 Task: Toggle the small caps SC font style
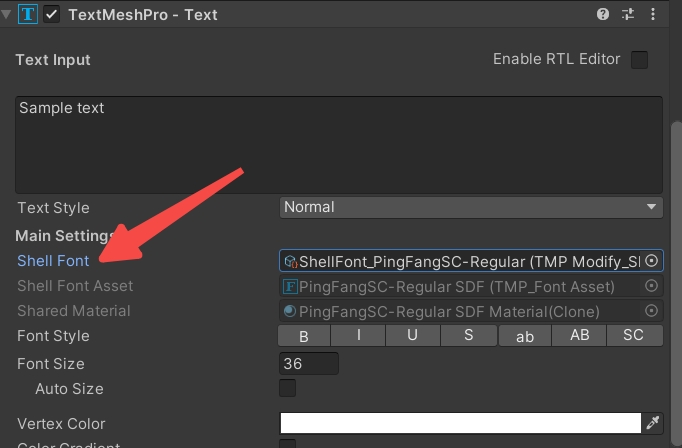633,336
